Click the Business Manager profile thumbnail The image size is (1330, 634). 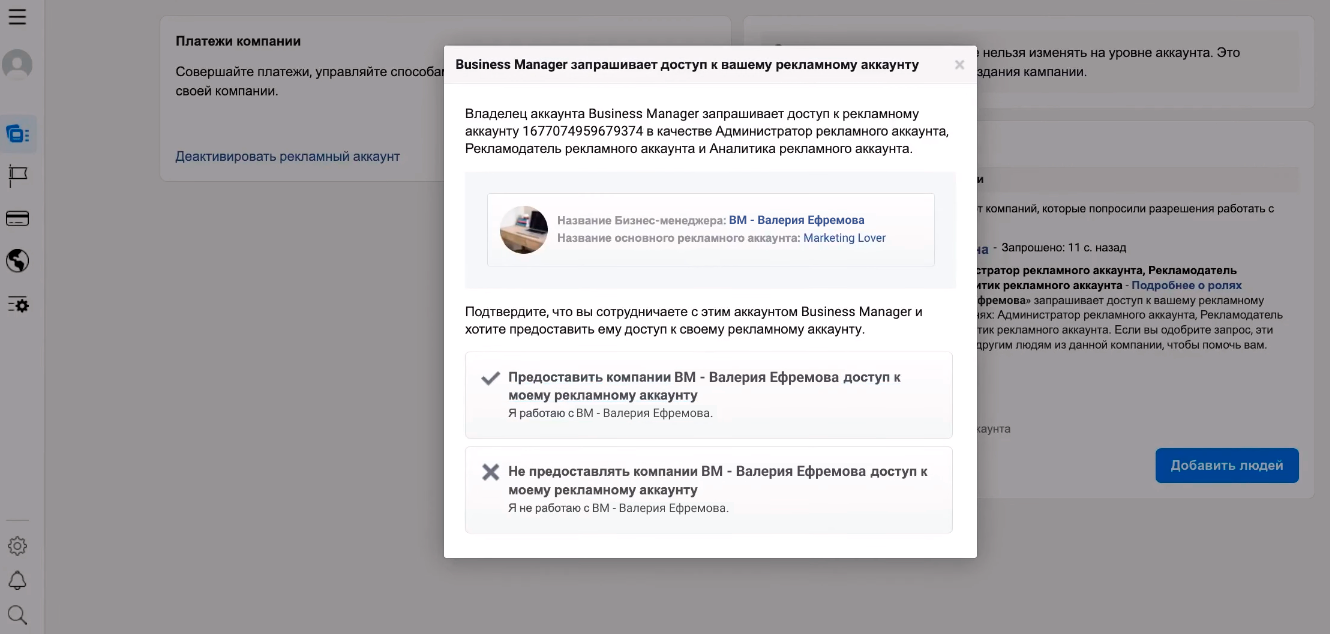tap(524, 229)
